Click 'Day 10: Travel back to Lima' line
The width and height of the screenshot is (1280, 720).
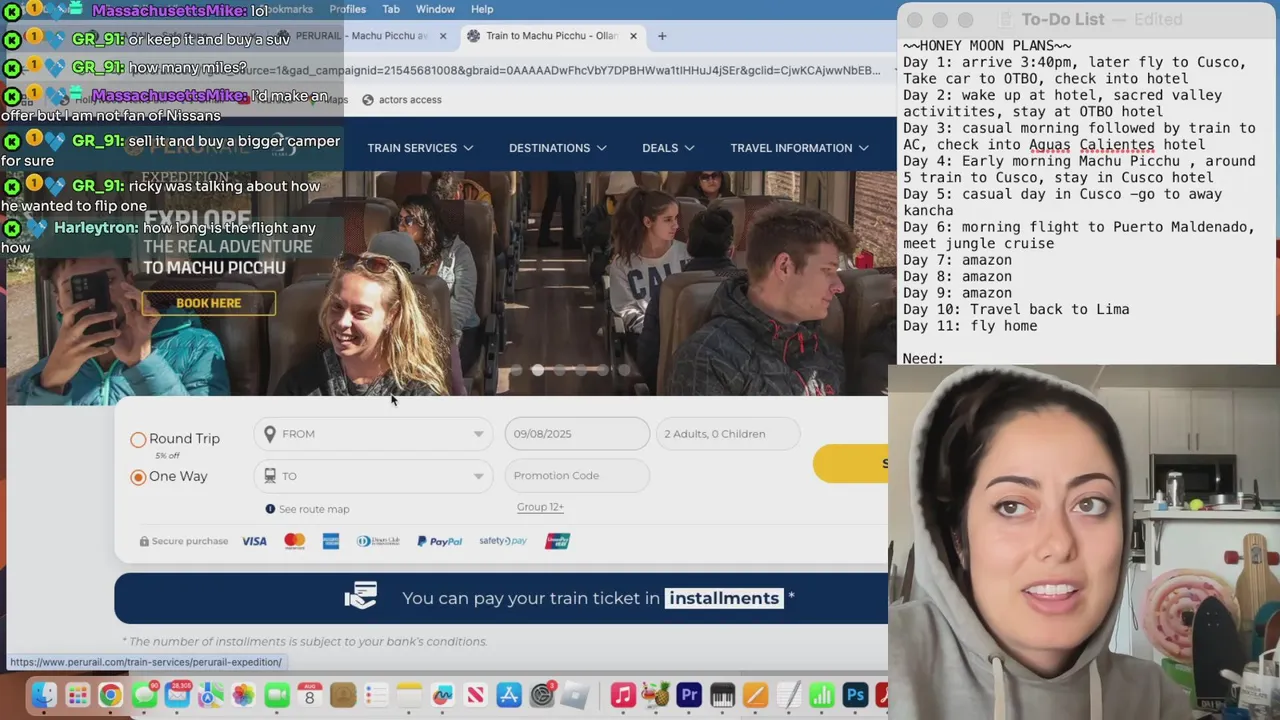coord(1016,309)
